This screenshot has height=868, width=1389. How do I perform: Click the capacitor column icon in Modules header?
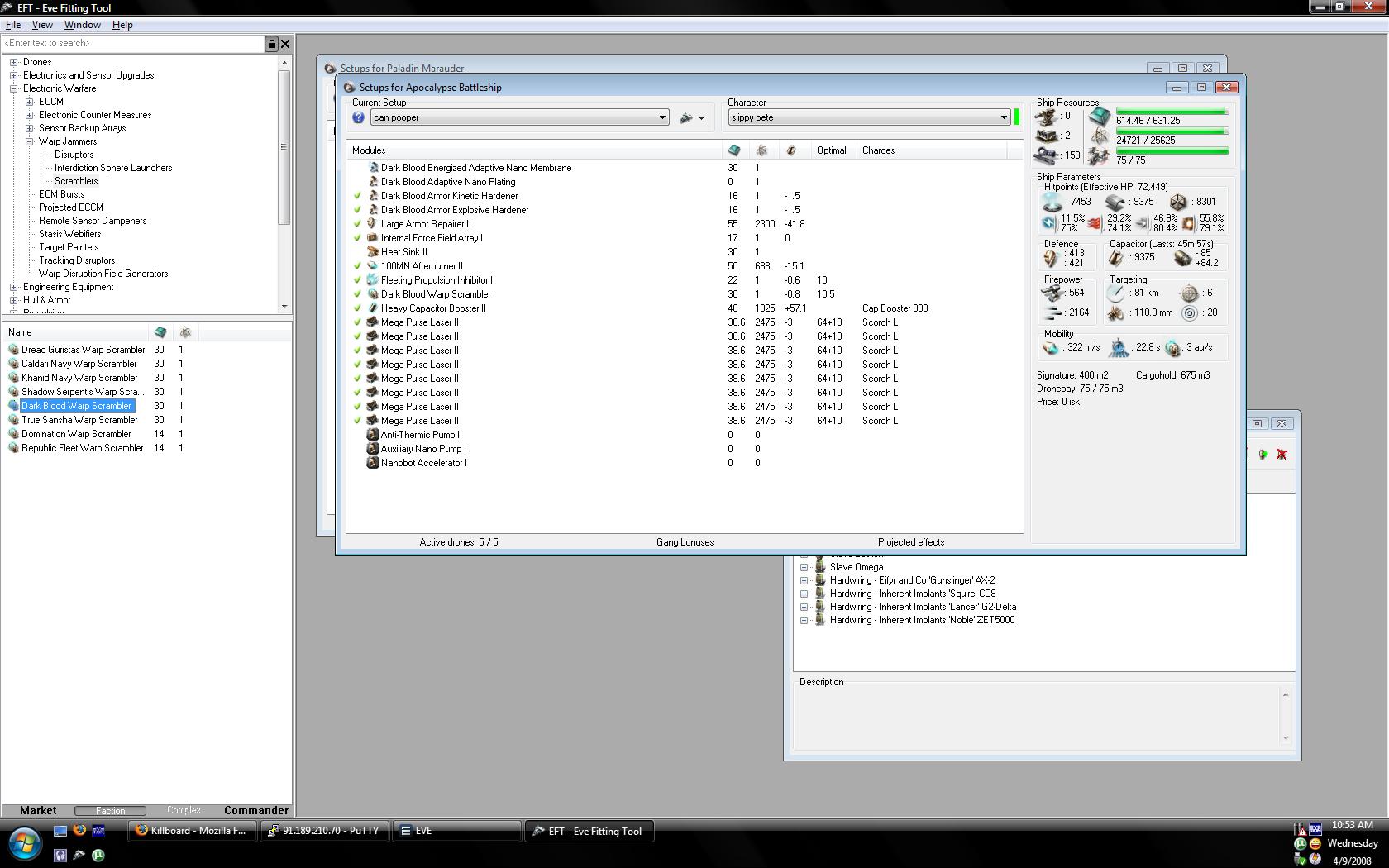[791, 150]
